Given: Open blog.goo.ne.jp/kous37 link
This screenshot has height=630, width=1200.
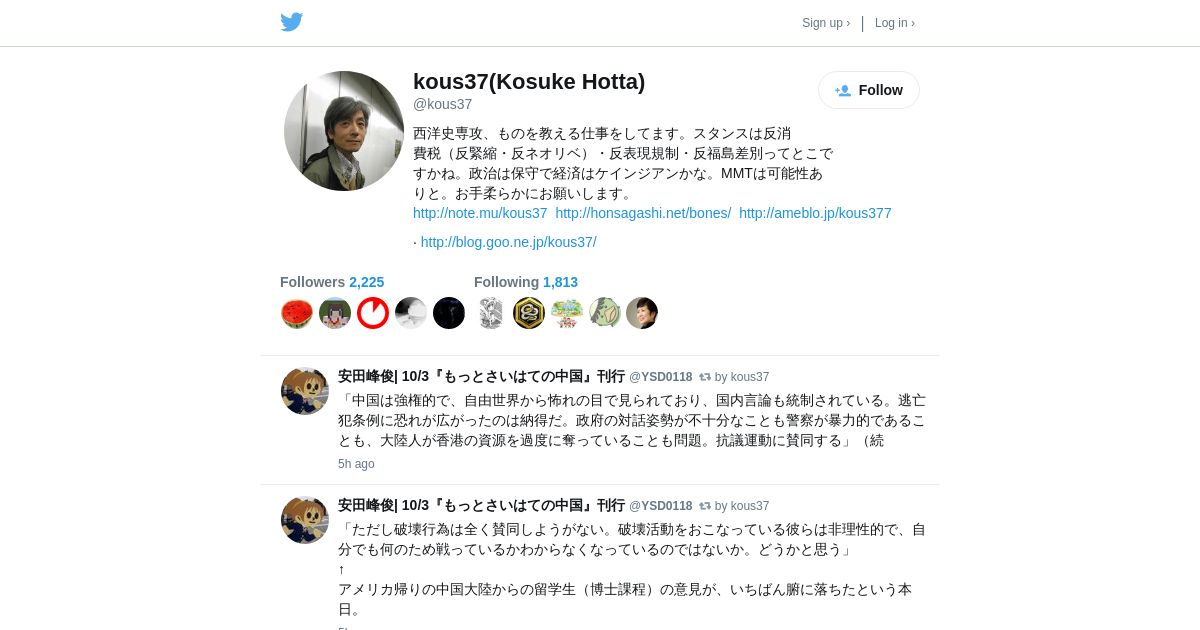Looking at the screenshot, I should point(508,242).
